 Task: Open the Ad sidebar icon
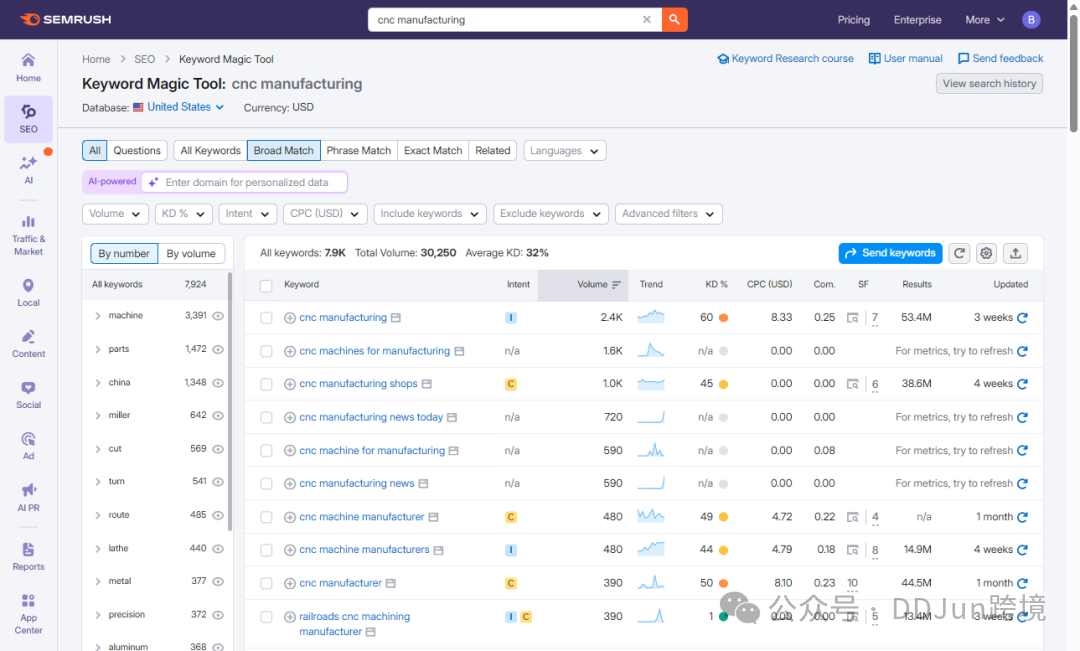[28, 445]
